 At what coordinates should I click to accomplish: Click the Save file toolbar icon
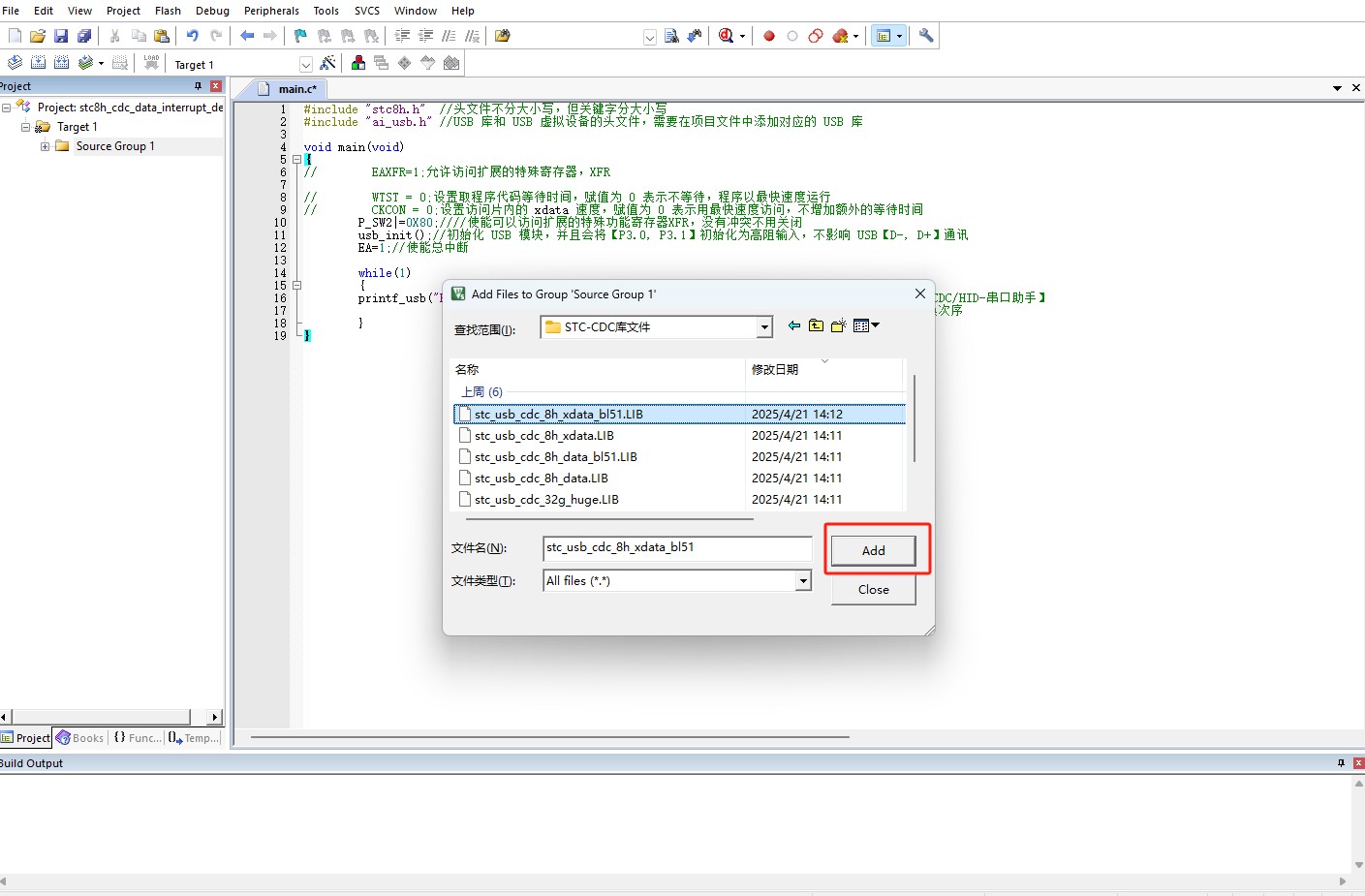(61, 36)
